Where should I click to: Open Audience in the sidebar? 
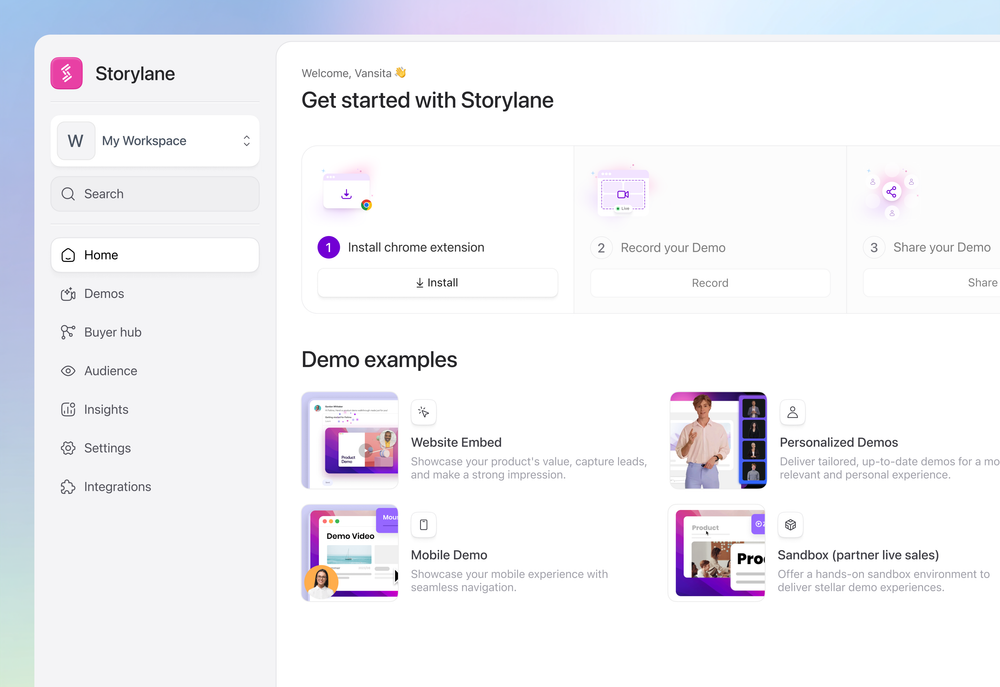pyautogui.click(x=155, y=371)
